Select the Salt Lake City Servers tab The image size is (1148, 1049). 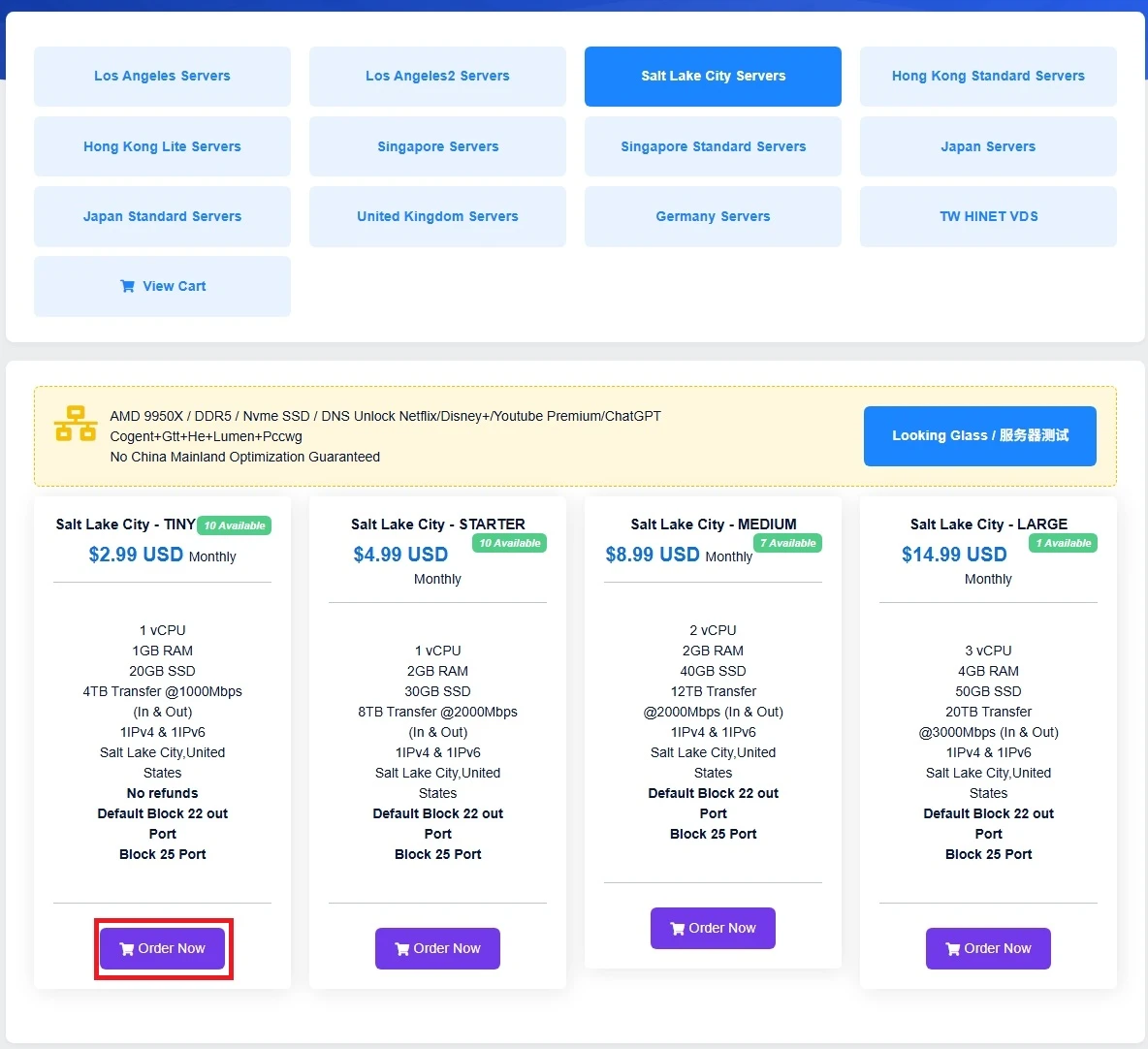[713, 77]
